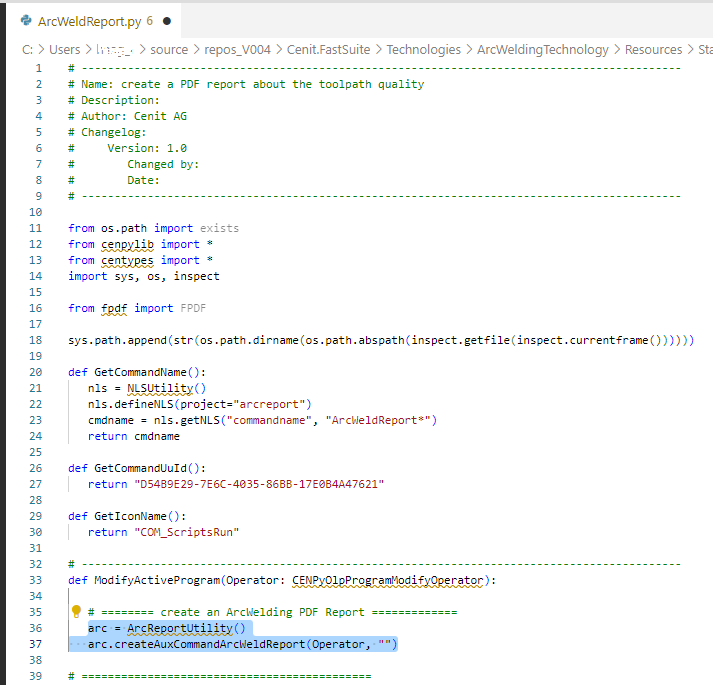Click the NLSUtility name on line 21

point(160,388)
